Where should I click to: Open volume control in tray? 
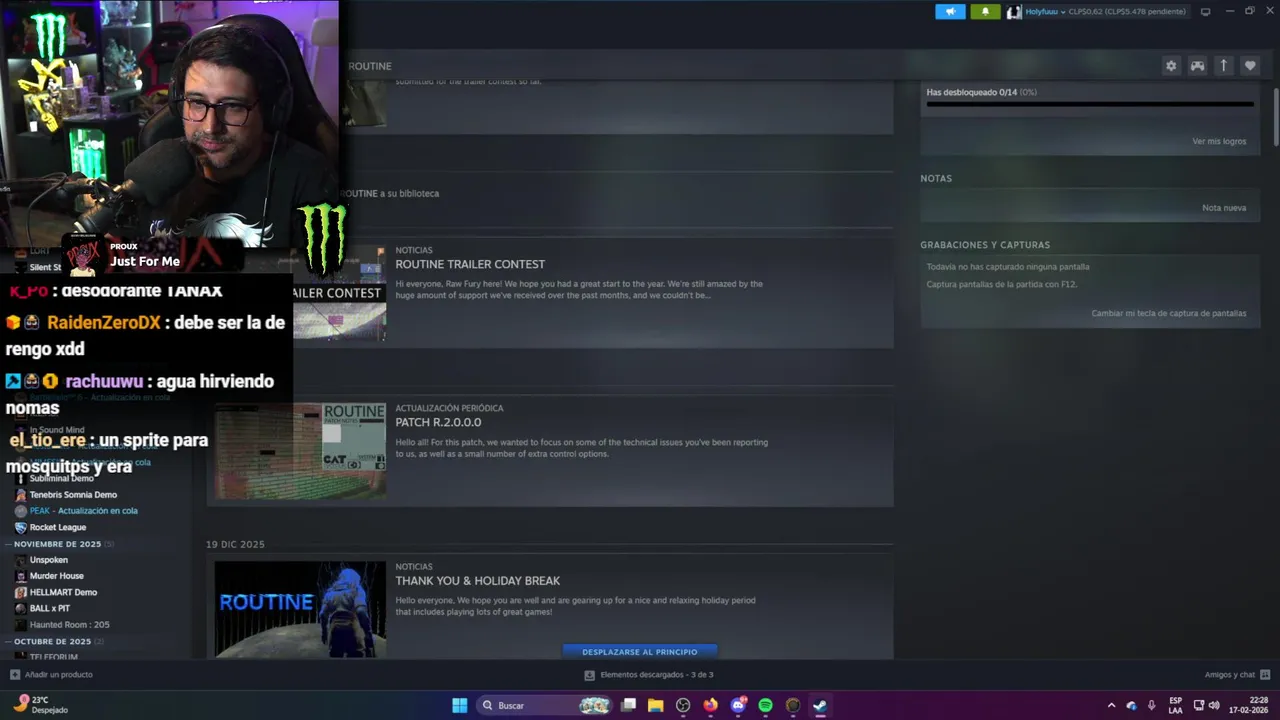click(1214, 705)
